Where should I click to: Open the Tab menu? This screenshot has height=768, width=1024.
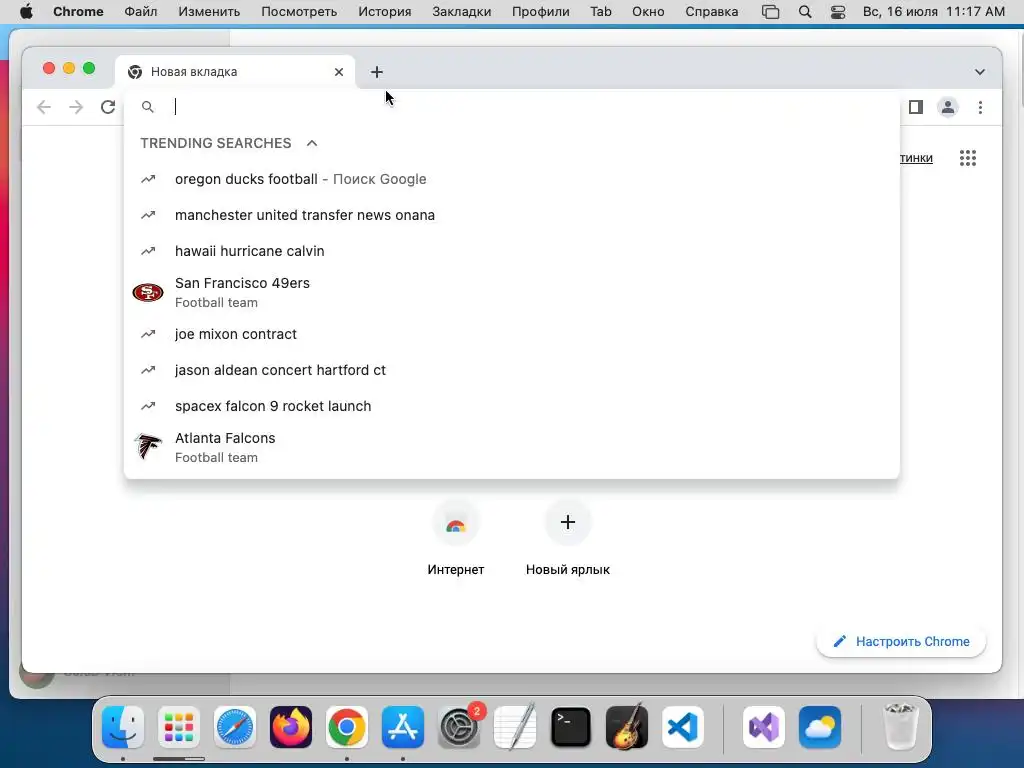tap(601, 11)
